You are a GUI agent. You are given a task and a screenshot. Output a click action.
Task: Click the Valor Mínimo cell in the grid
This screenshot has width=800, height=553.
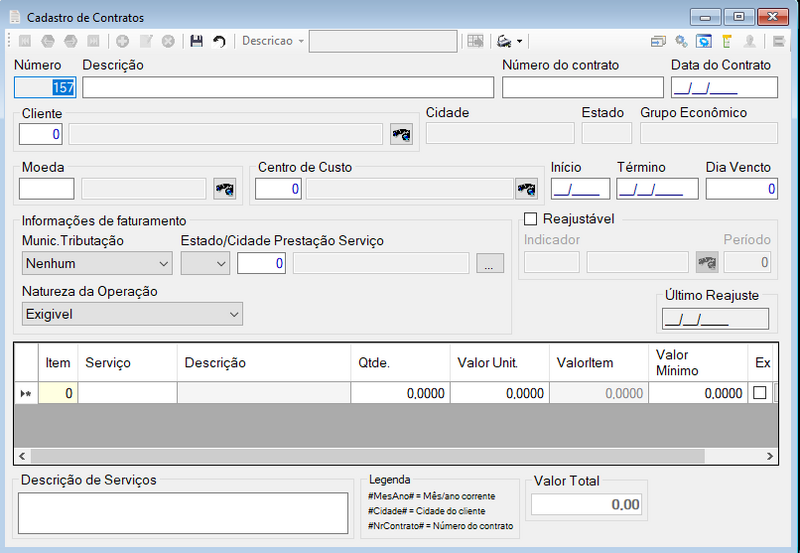point(698,393)
